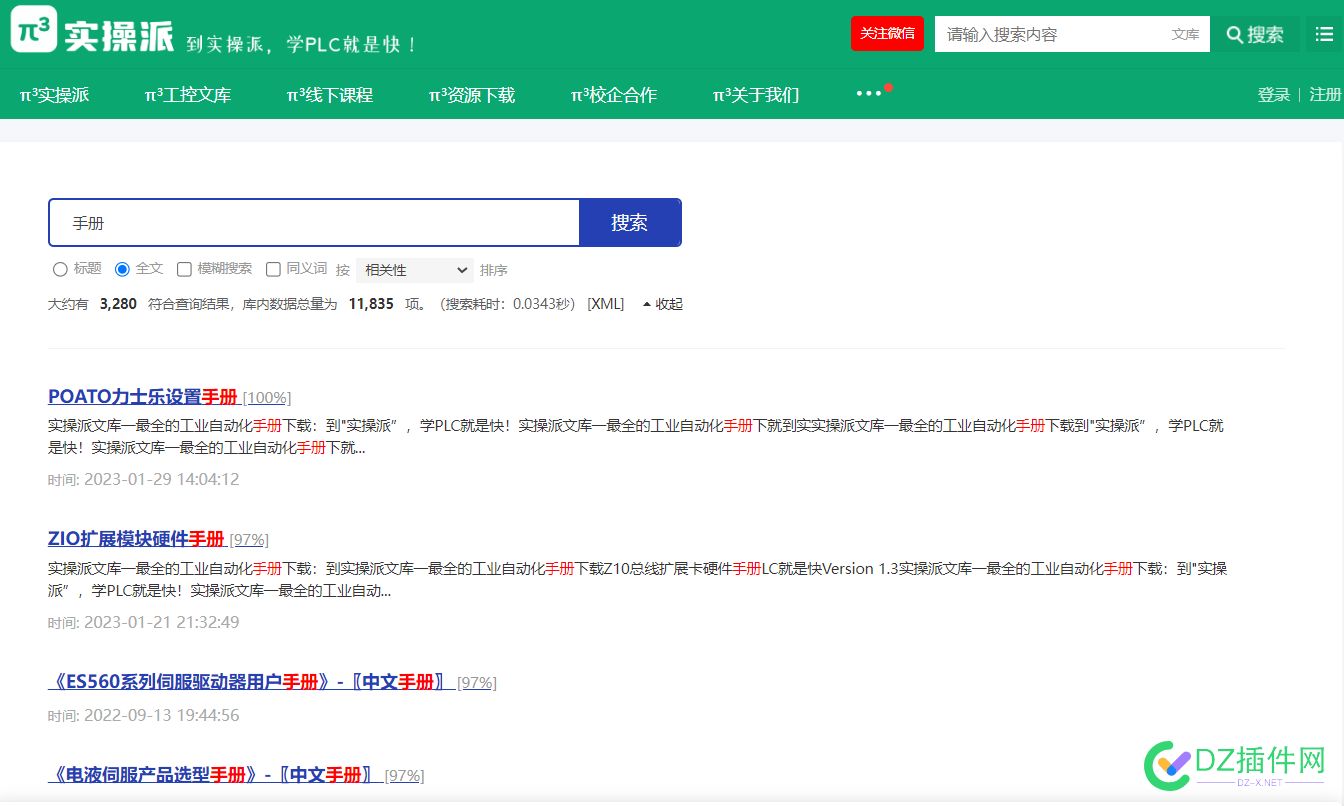The width and height of the screenshot is (1344, 806).
Task: Open result POATO力士乐设置手册
Action: (143, 397)
